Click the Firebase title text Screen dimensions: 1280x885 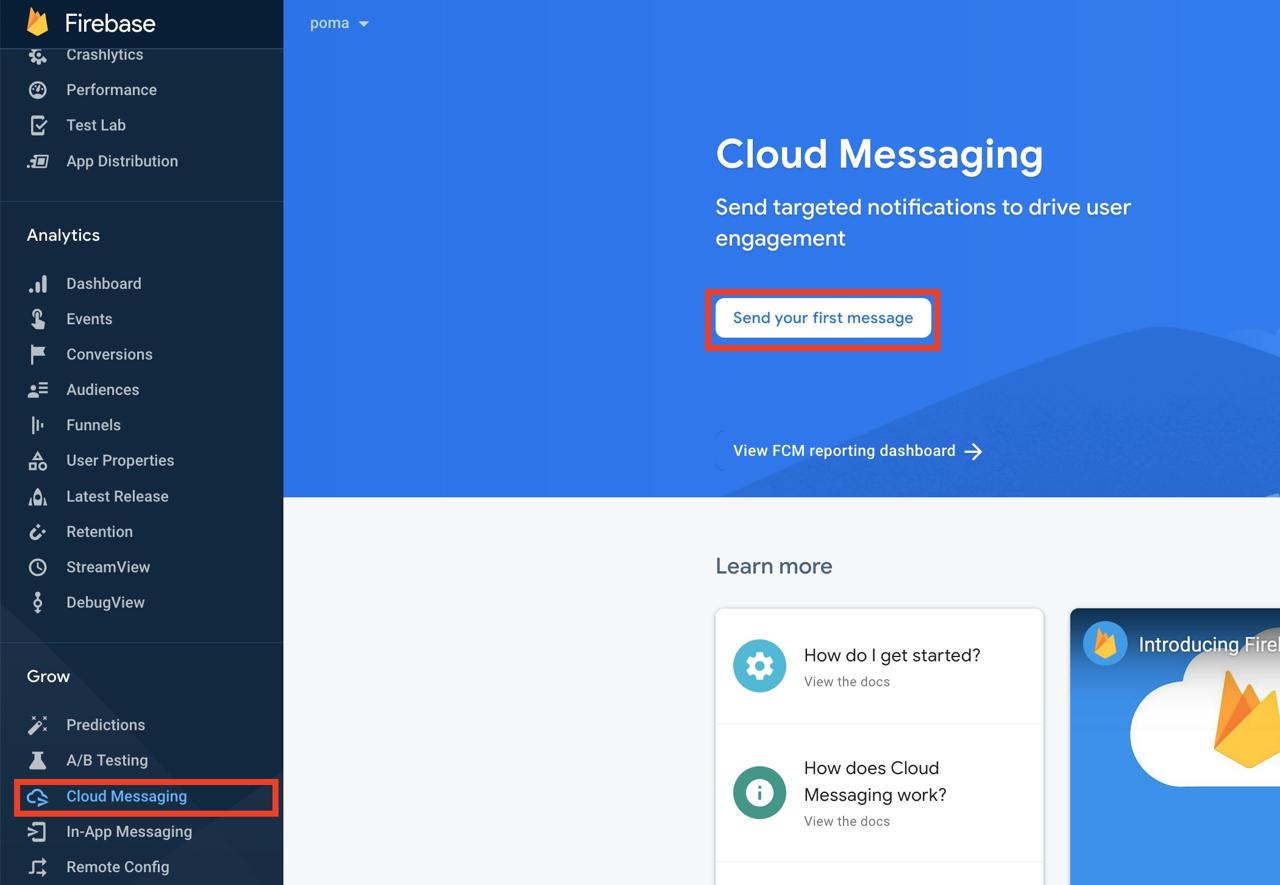110,23
